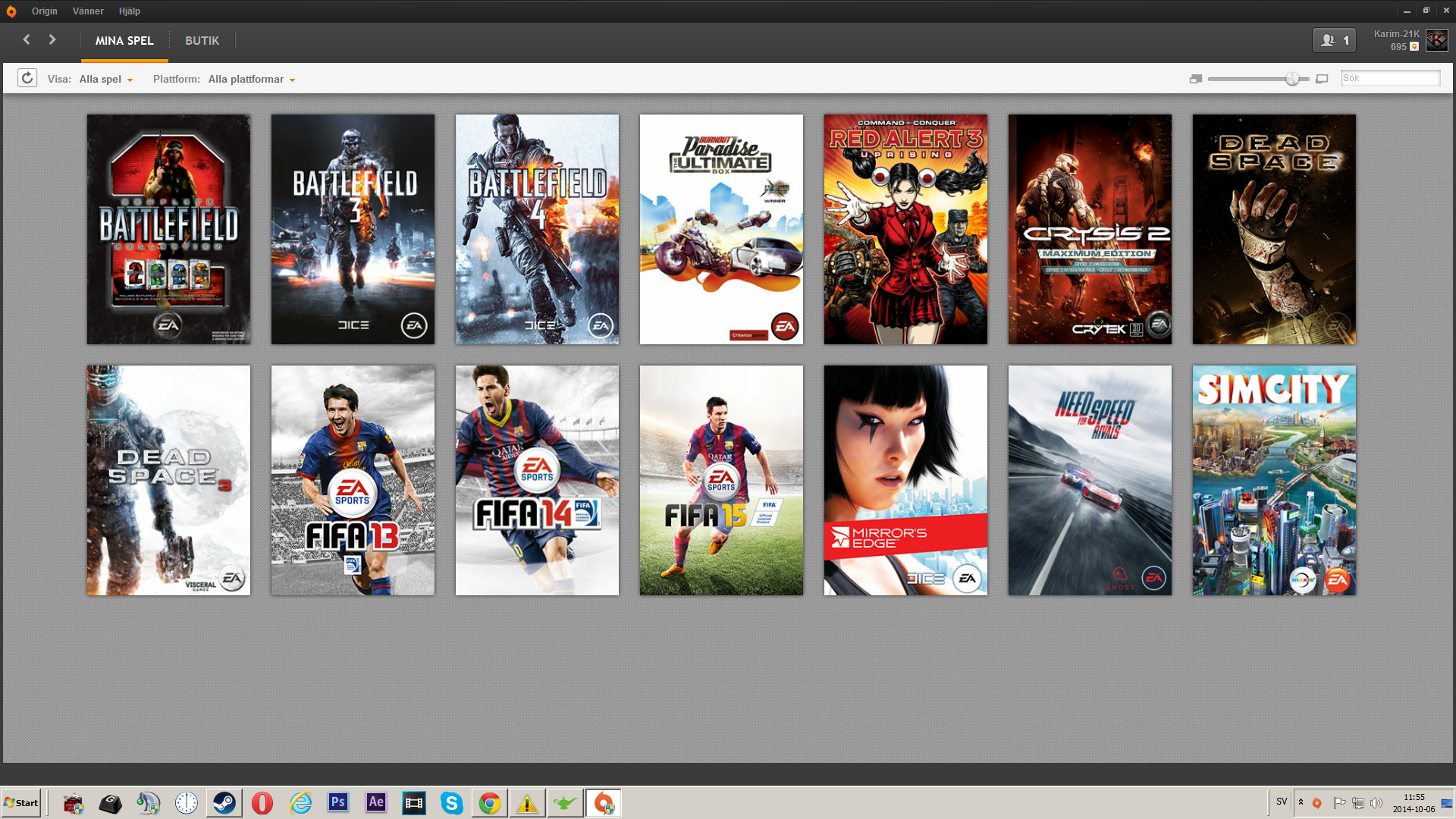Click the Karim-21K profile avatar
Image resolution: width=1456 pixels, height=819 pixels.
pos(1436,40)
